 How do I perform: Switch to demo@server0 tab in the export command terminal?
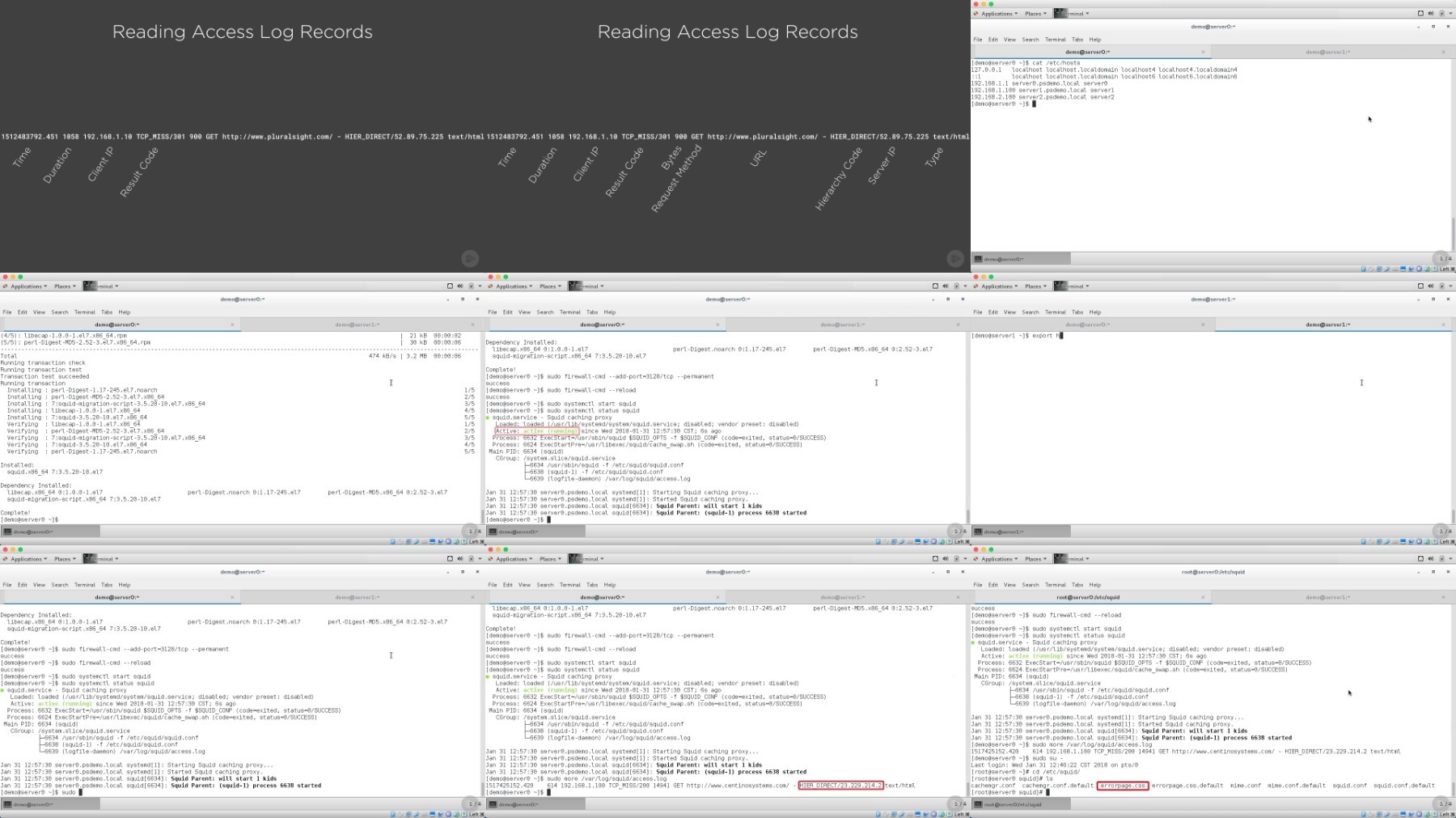coord(1092,324)
